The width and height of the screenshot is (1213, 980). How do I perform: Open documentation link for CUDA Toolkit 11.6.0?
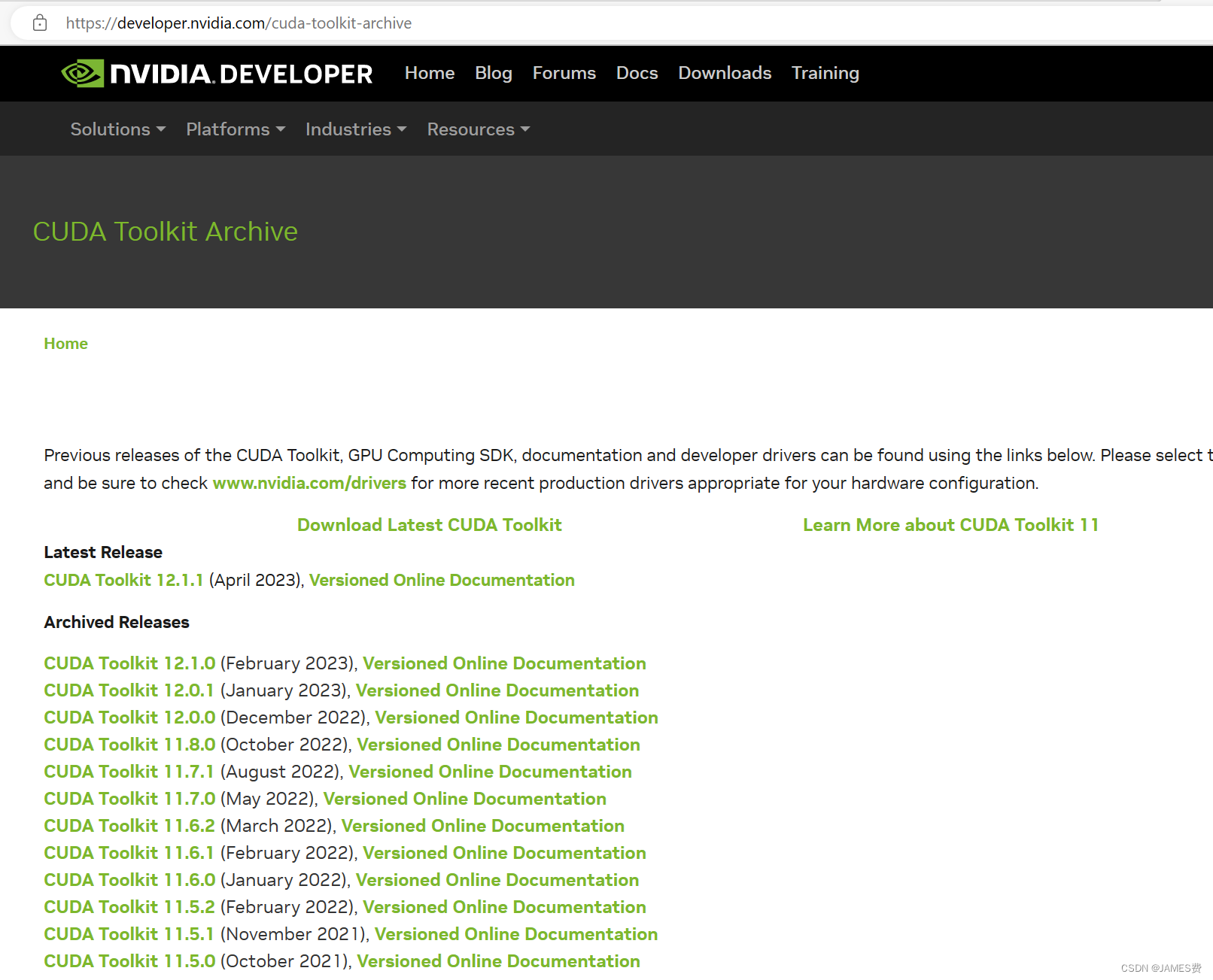click(497, 880)
